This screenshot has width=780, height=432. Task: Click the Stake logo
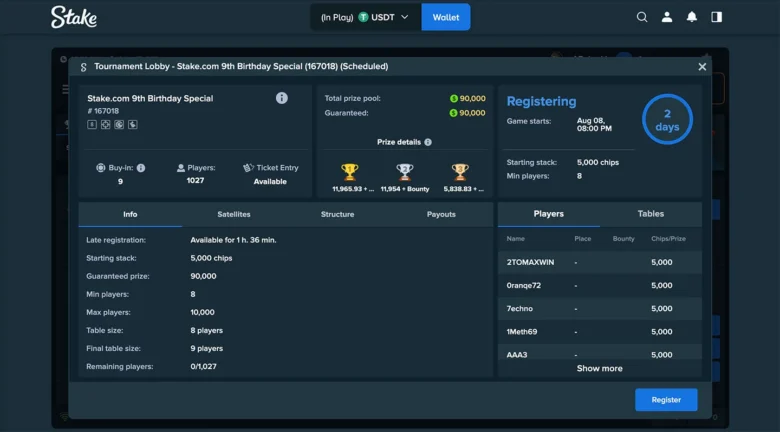tap(74, 17)
